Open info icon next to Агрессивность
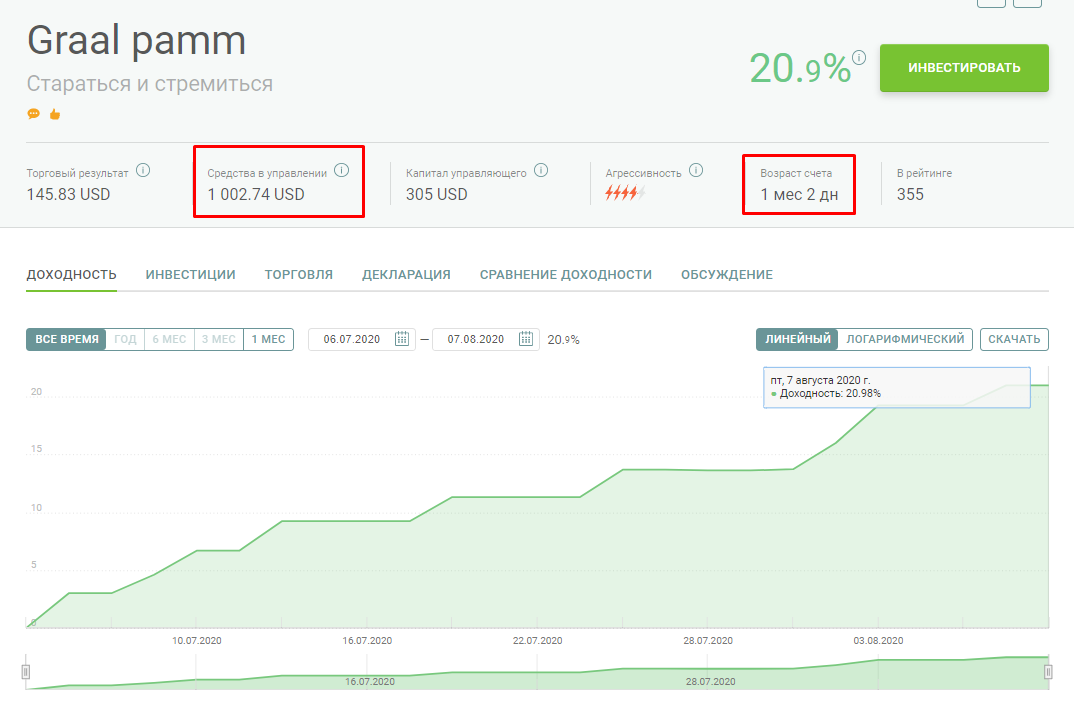The image size is (1074, 712). [696, 171]
